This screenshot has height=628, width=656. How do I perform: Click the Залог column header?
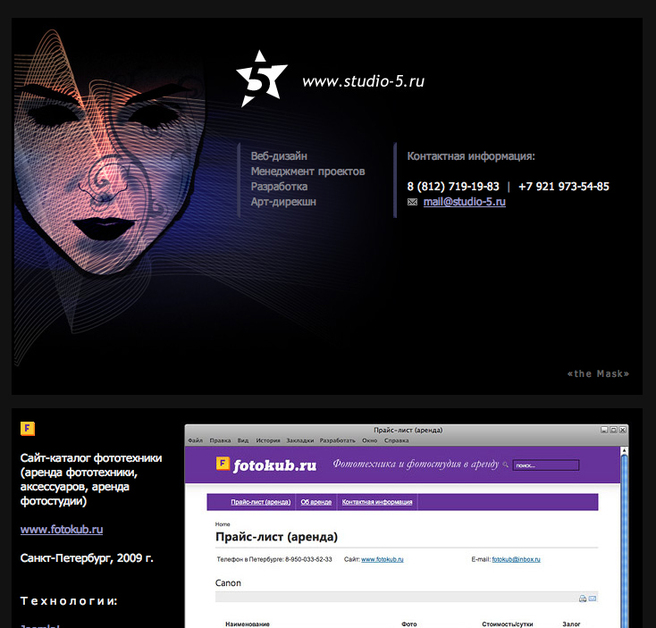pyautogui.click(x=571, y=624)
